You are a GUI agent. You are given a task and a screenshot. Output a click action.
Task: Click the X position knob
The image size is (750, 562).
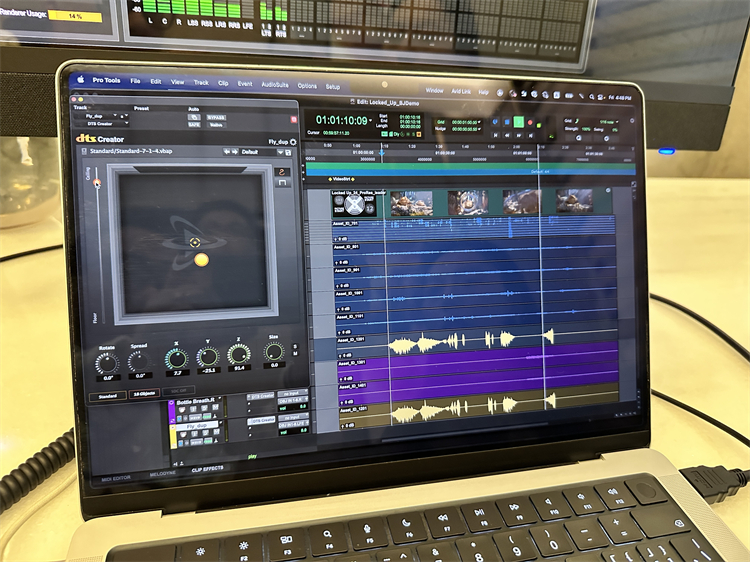[x=176, y=358]
